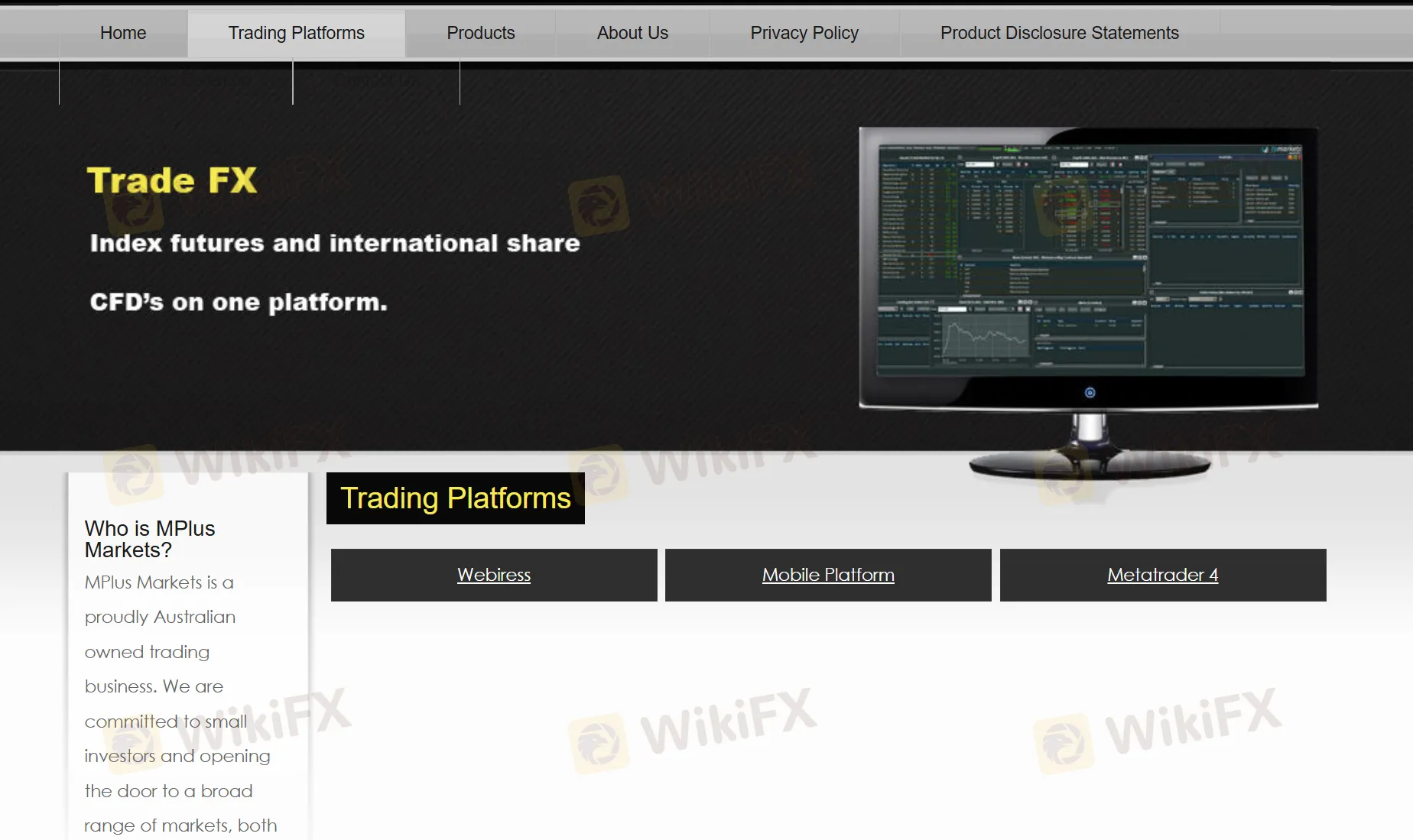Open the Webiress platform link
The image size is (1413, 840).
click(494, 575)
